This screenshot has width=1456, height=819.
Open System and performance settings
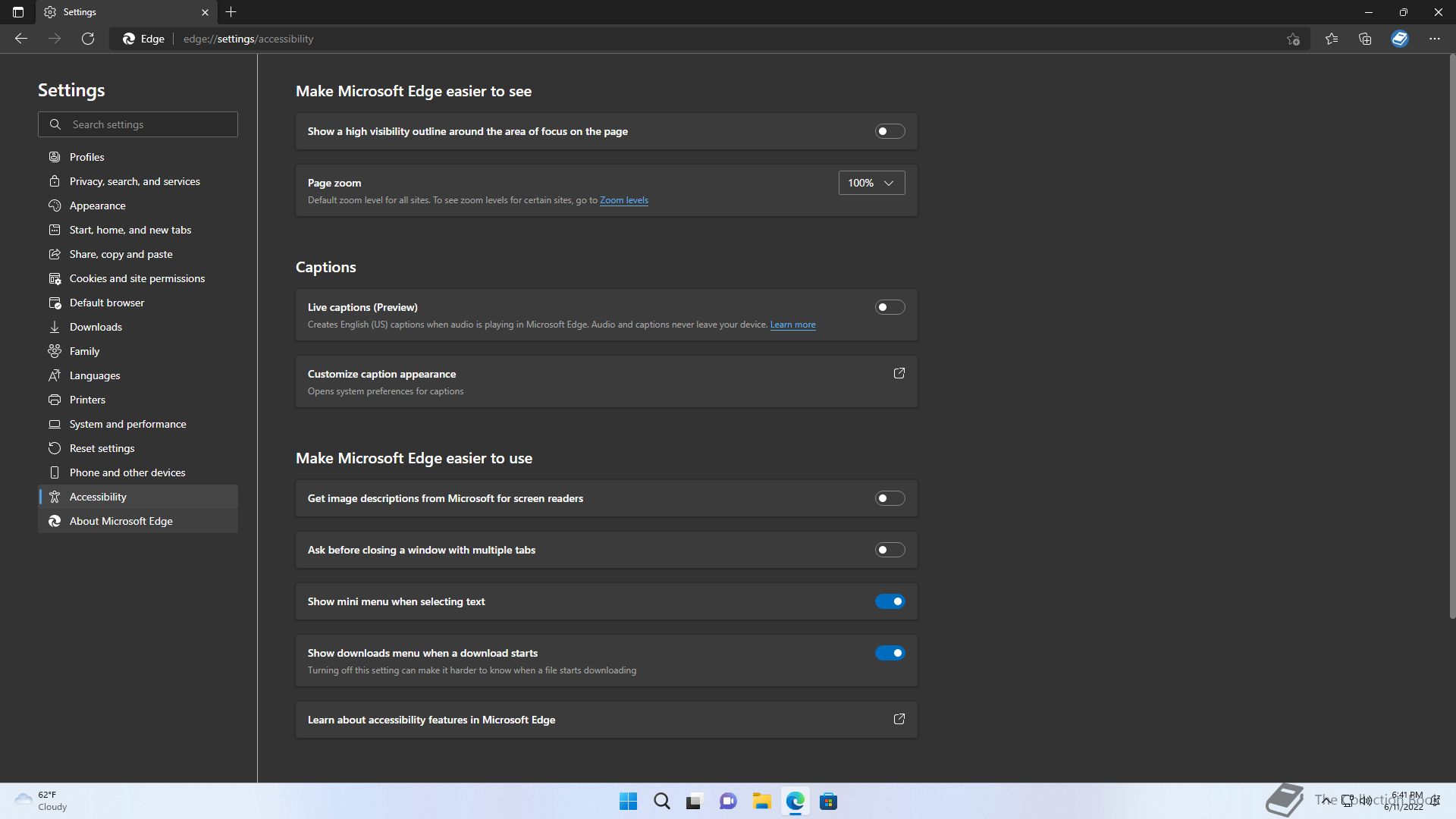138,424
